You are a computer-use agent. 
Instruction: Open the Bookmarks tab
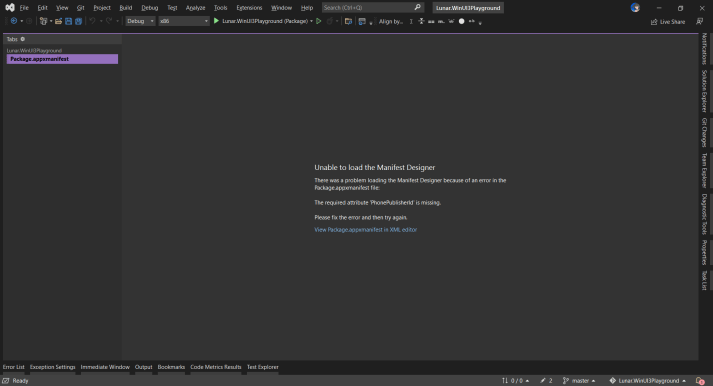click(171, 367)
